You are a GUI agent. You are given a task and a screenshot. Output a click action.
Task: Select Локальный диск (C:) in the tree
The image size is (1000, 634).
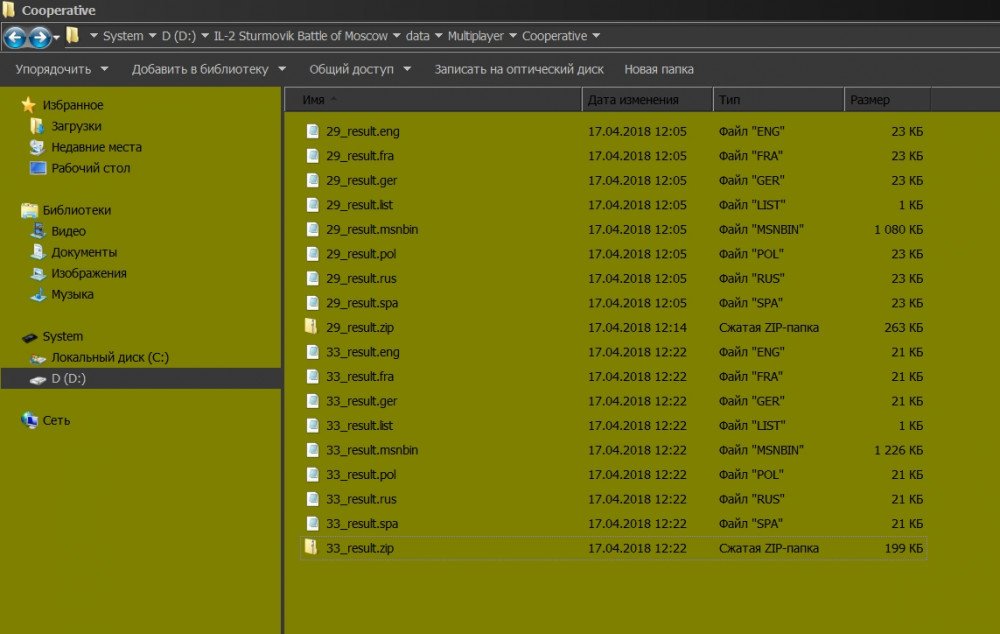[109, 358]
